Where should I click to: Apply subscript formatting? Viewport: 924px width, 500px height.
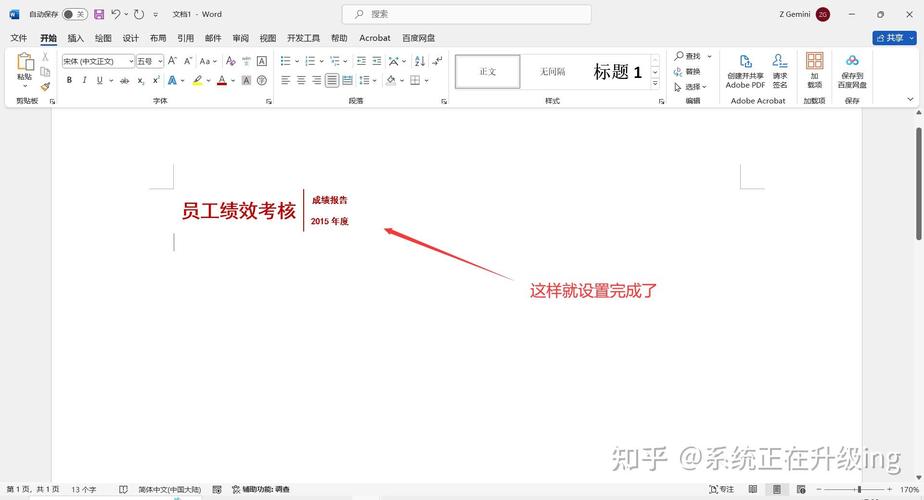(141, 80)
